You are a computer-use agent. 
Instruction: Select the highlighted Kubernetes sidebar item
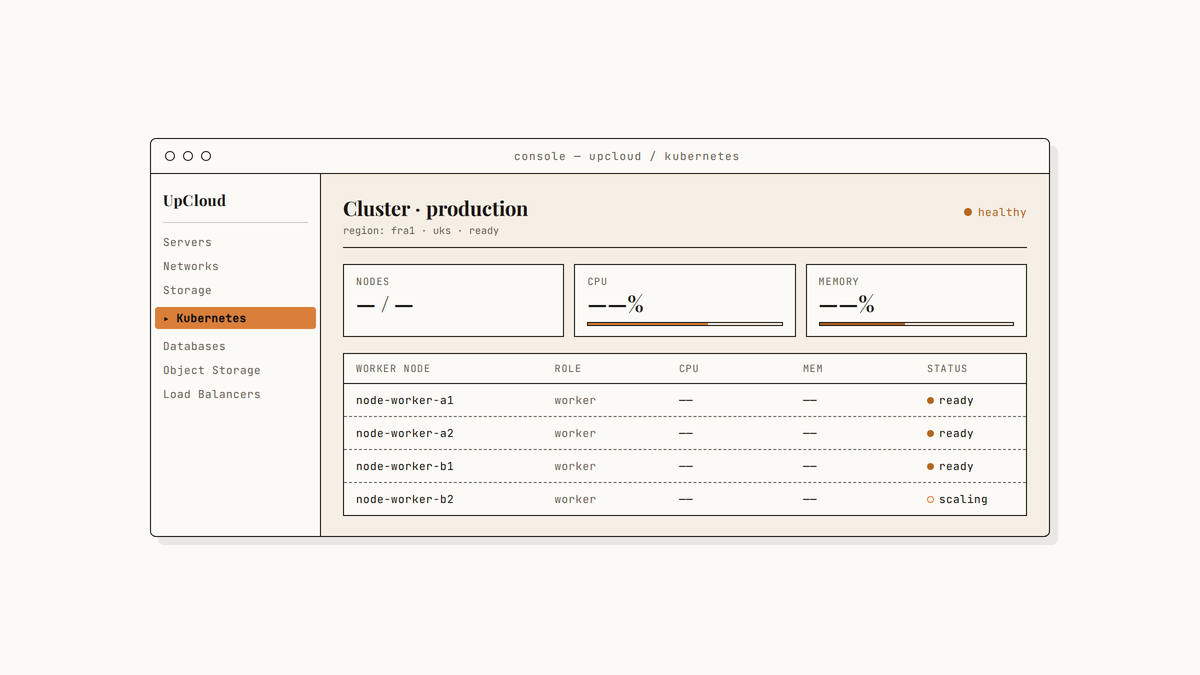click(235, 318)
